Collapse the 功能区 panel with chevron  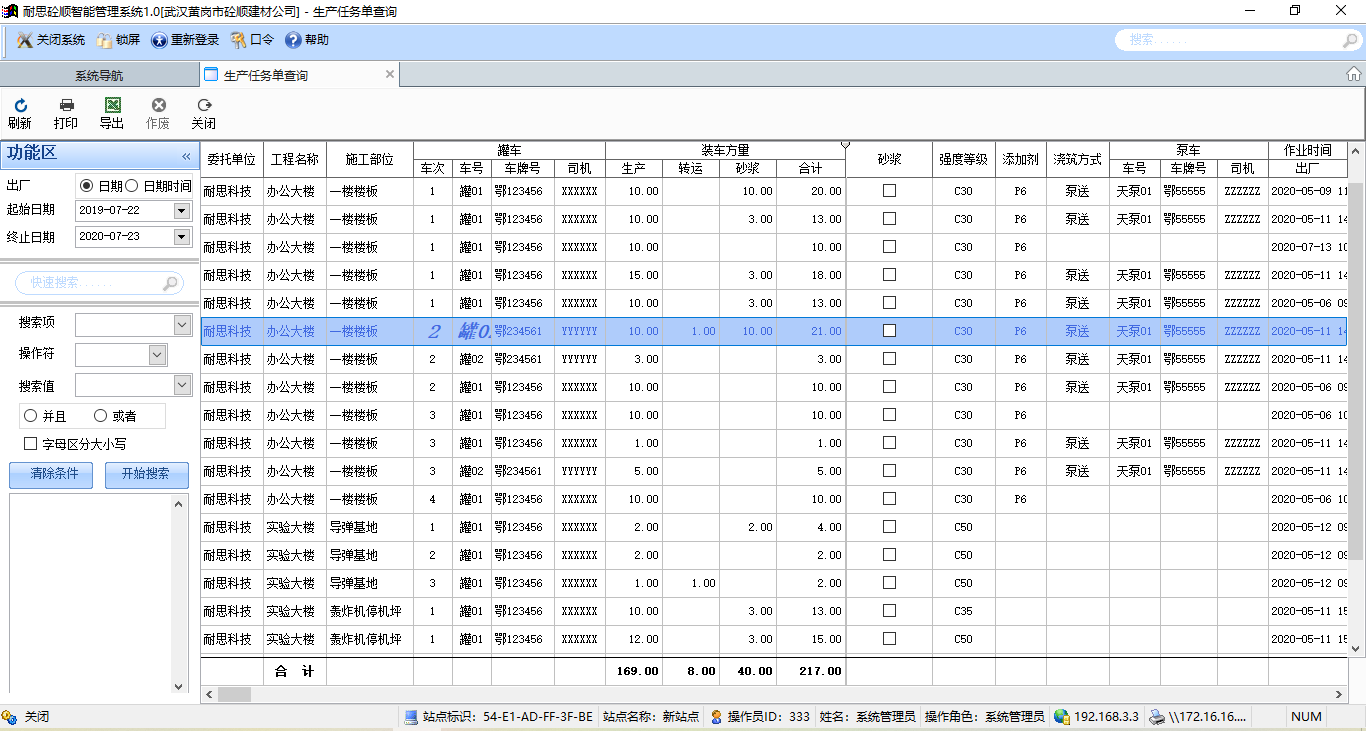point(186,156)
